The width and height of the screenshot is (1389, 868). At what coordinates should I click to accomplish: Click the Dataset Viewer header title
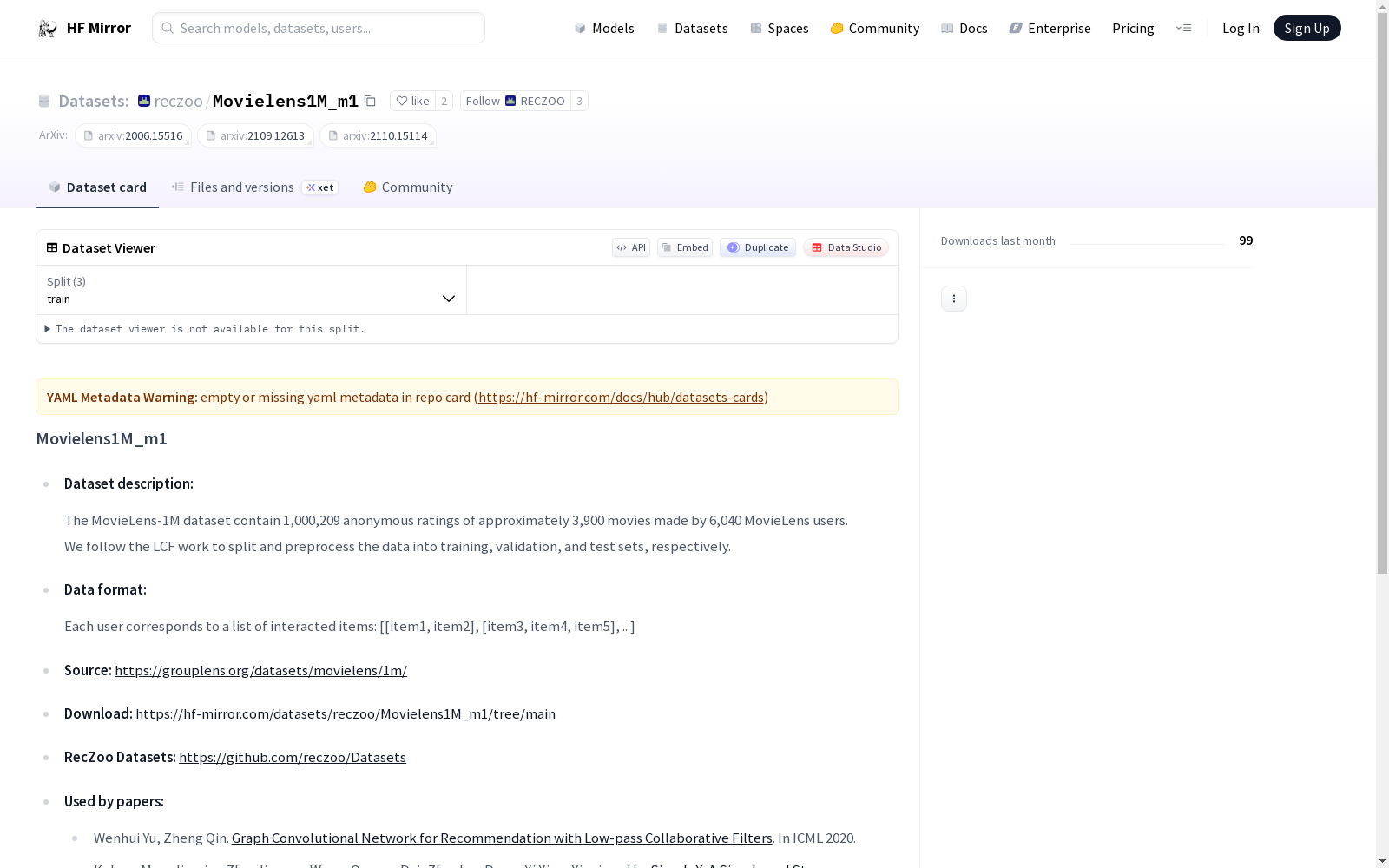pos(109,247)
